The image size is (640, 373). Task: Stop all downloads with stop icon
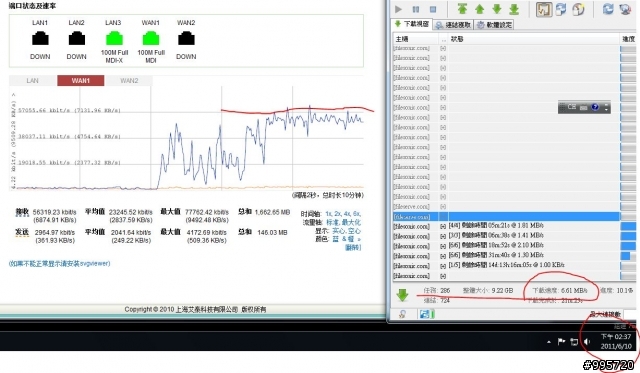click(433, 9)
